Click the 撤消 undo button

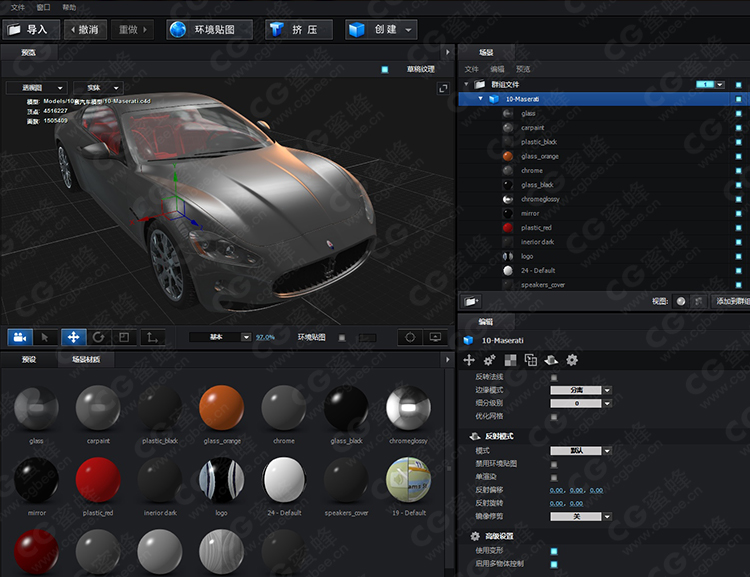click(85, 30)
